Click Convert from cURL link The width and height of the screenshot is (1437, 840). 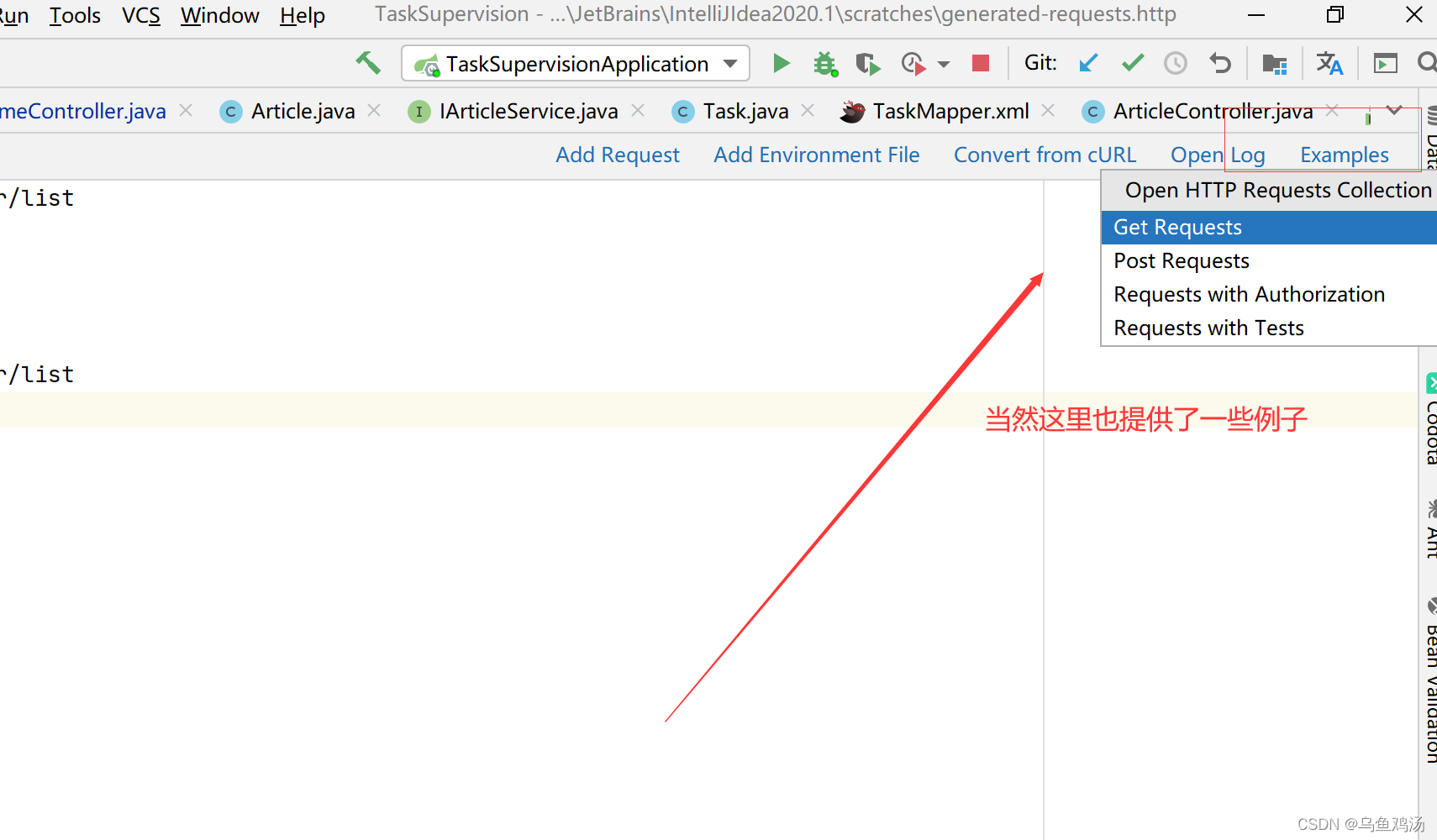pos(1045,155)
